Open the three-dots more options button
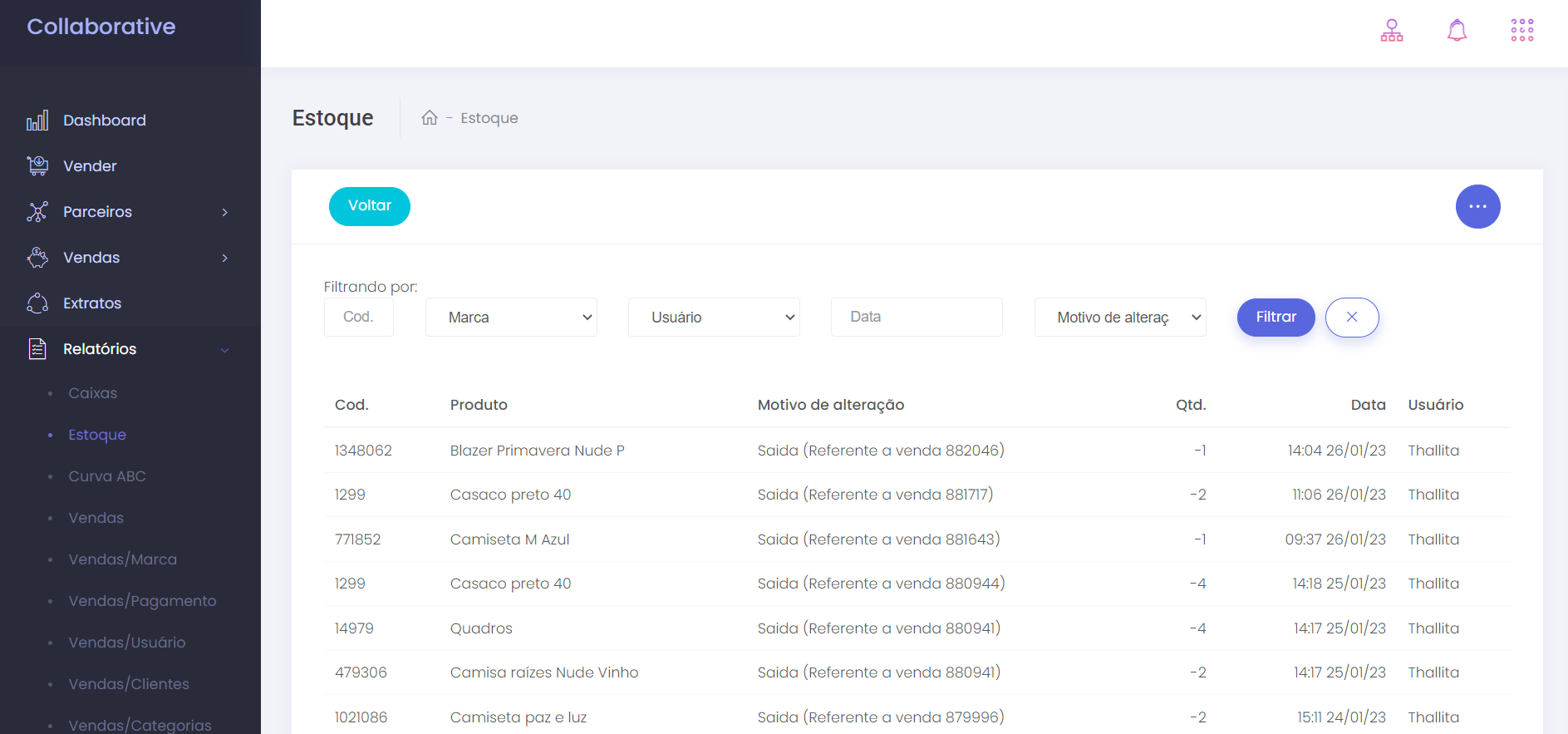1568x734 pixels. tap(1477, 206)
